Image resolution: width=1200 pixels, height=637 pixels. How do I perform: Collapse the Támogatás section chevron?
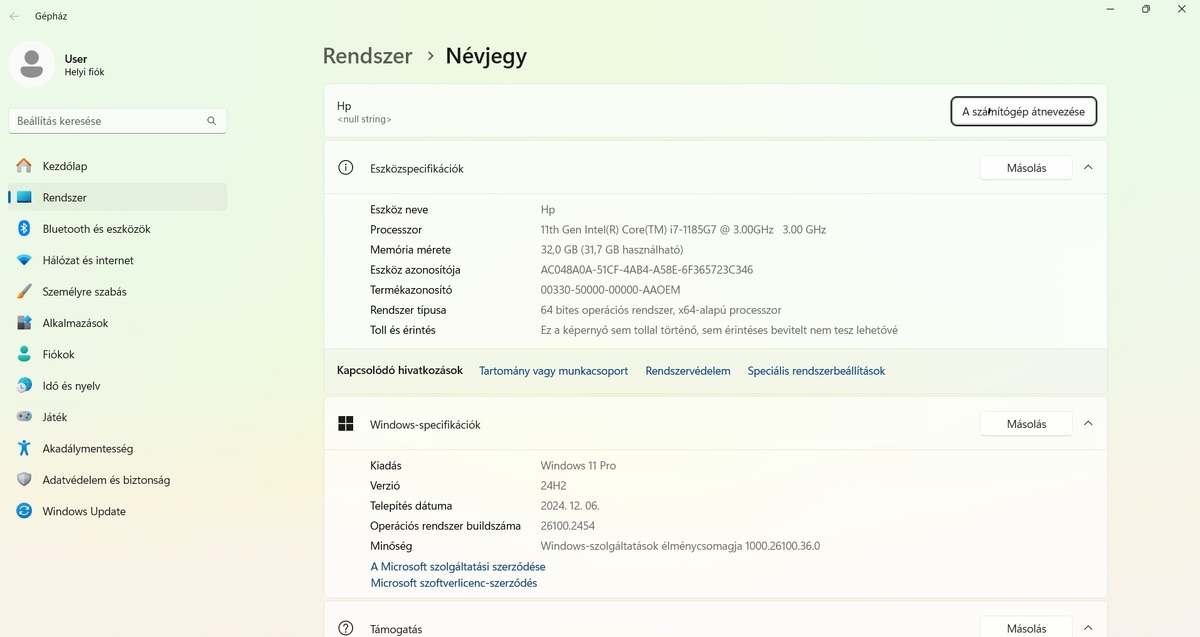coord(1088,628)
